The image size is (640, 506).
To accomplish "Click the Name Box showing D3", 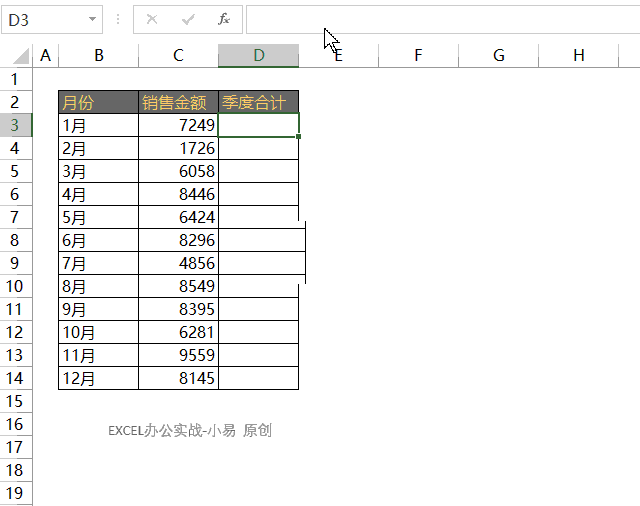I will tap(52, 20).
